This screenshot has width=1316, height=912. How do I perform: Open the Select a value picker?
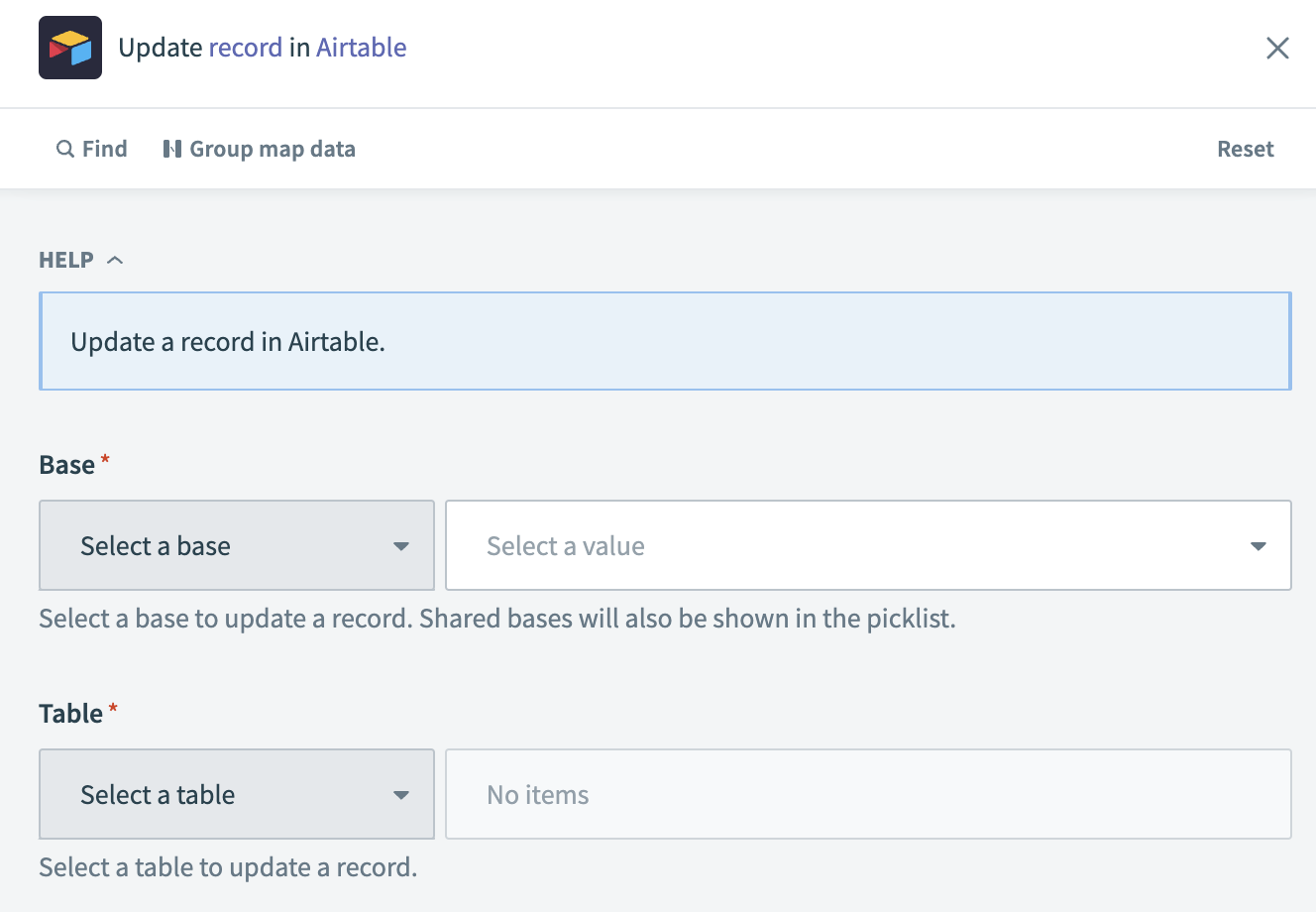[868, 545]
